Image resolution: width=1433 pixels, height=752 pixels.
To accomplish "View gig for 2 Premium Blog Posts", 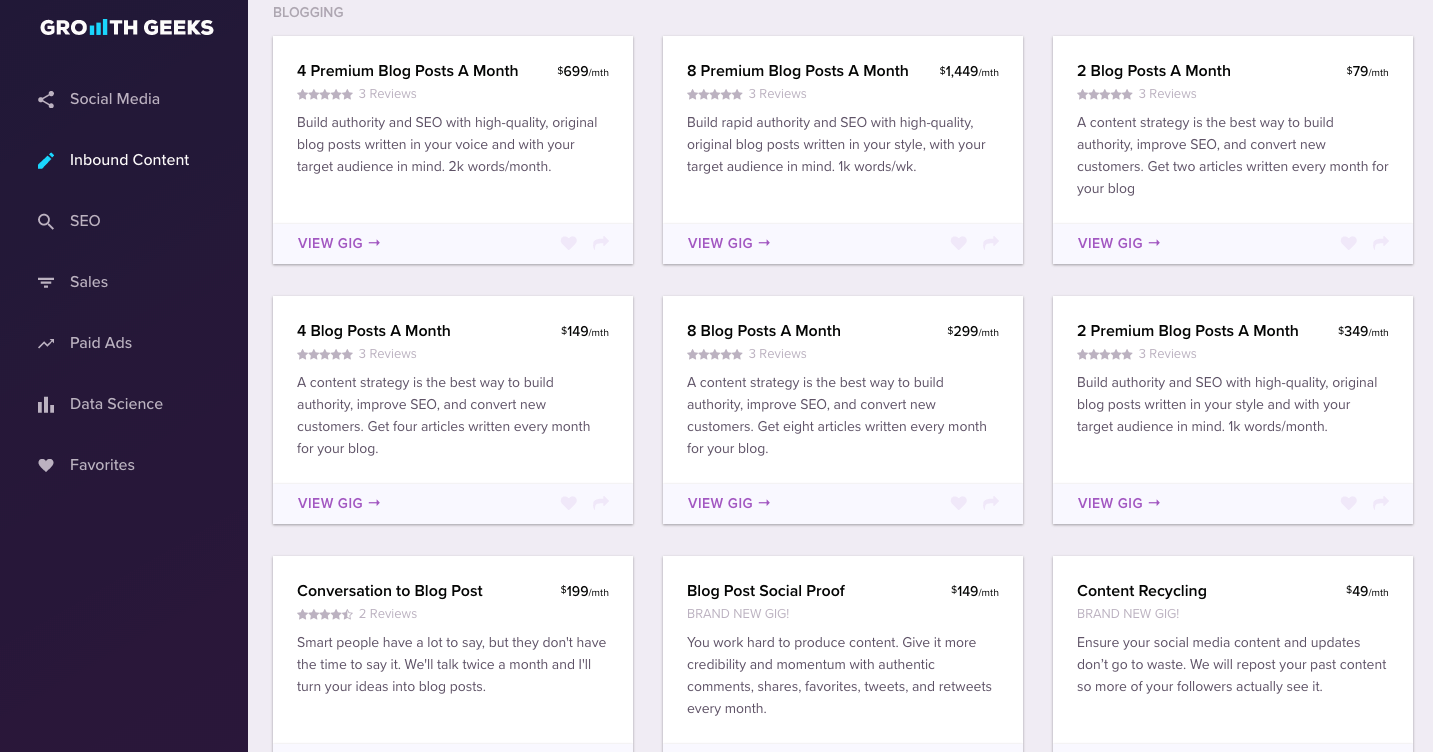I will 1119,503.
